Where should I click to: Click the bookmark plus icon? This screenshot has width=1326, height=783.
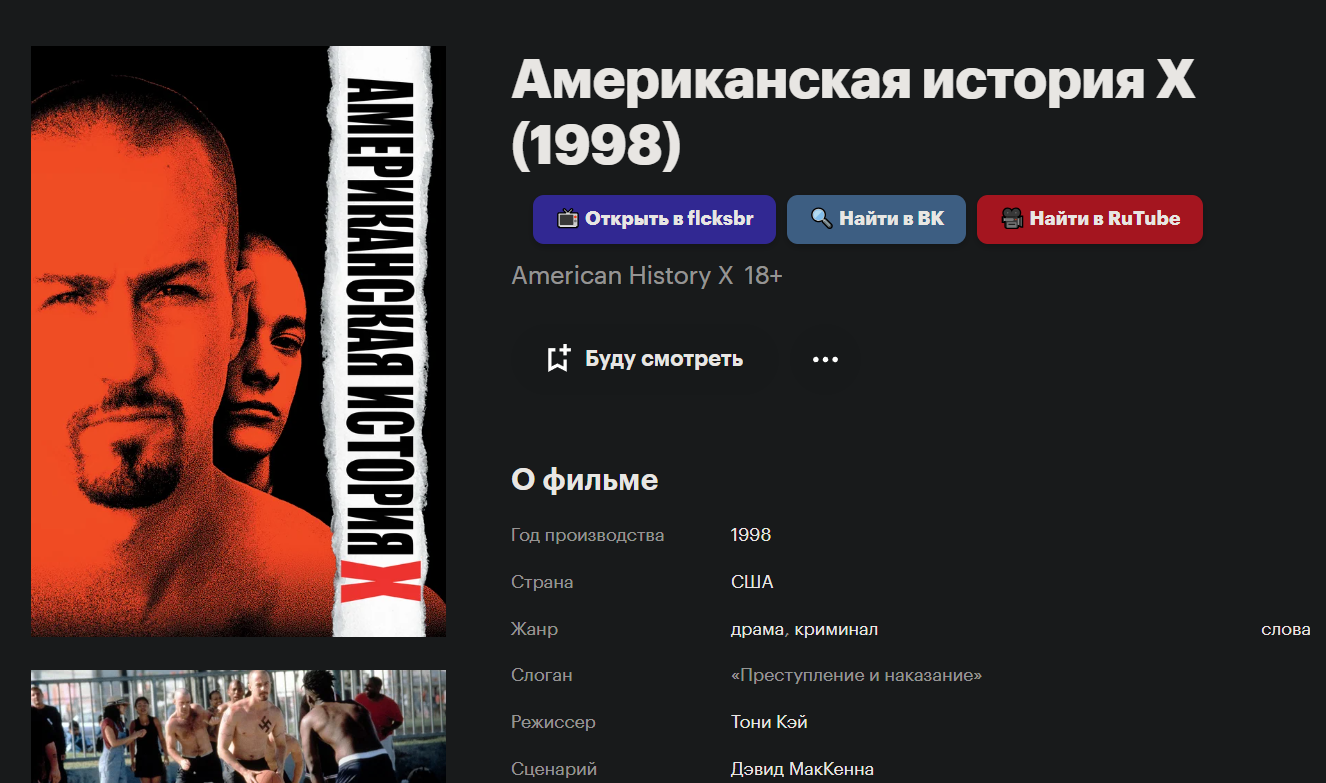[x=558, y=359]
